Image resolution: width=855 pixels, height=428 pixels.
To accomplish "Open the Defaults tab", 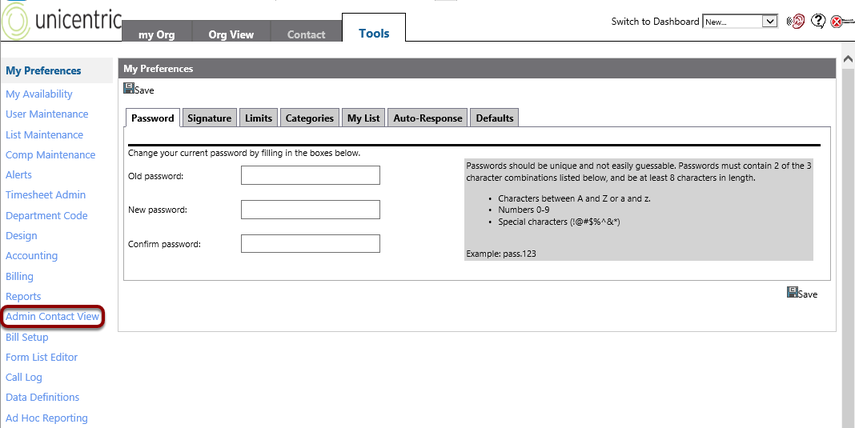I will (495, 118).
